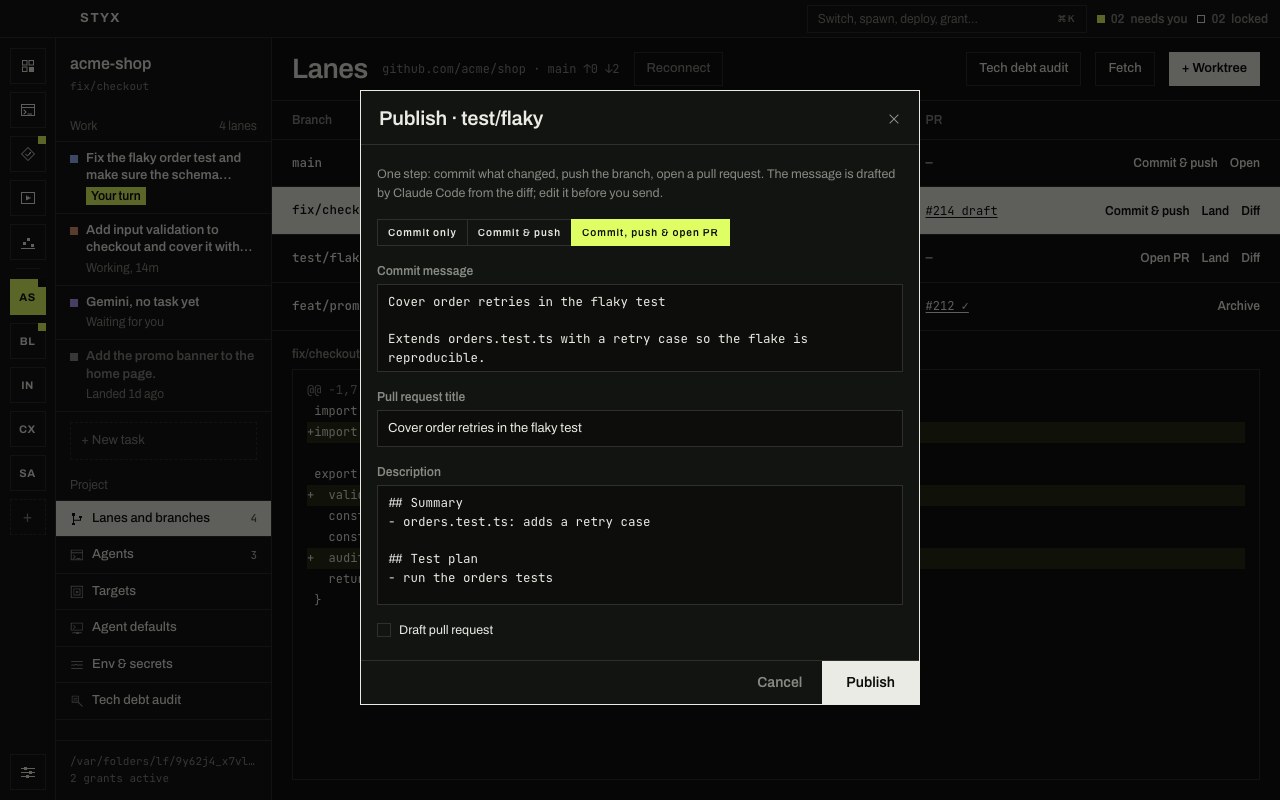This screenshot has width=1280, height=800.
Task: Select Commit, push & open PR mode
Action: pyautogui.click(x=650, y=233)
